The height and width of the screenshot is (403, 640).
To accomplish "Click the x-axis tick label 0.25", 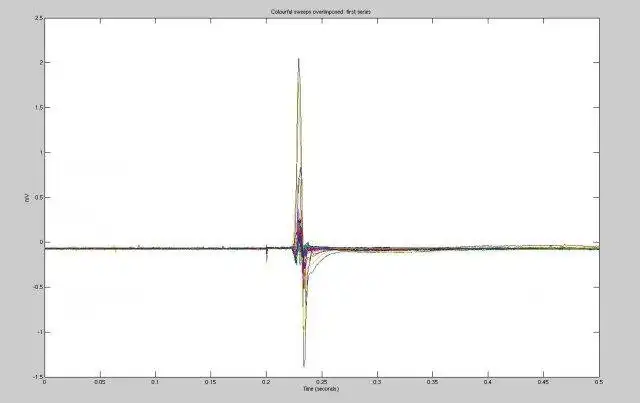I will click(x=322, y=382).
